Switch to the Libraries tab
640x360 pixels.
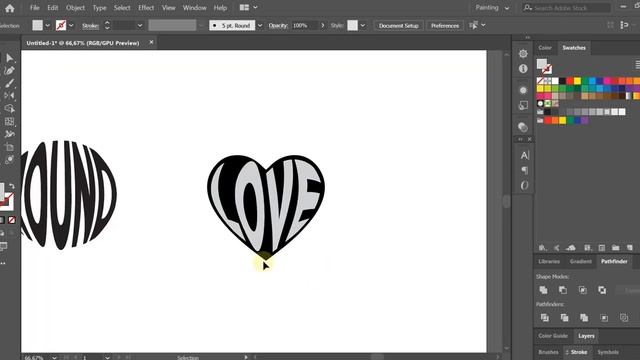549,261
